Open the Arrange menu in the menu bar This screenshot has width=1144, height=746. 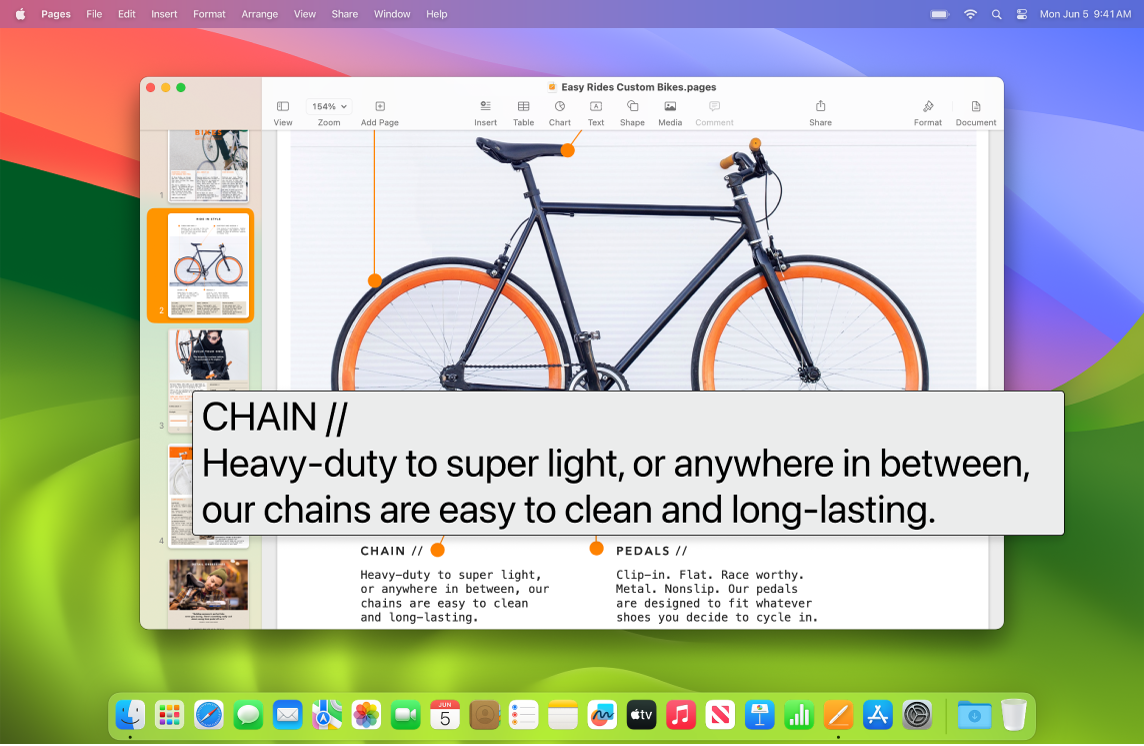[x=259, y=14]
